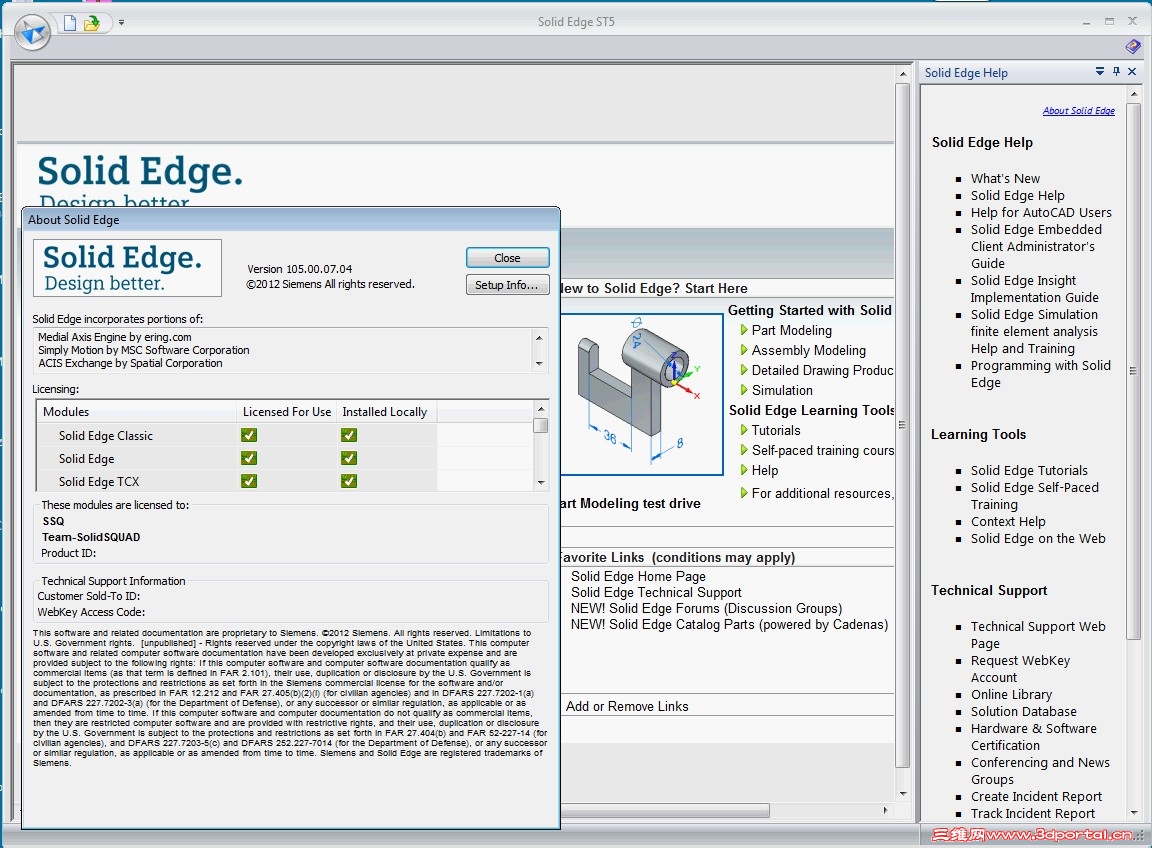Click the Installed Locally column header

[x=386, y=412]
